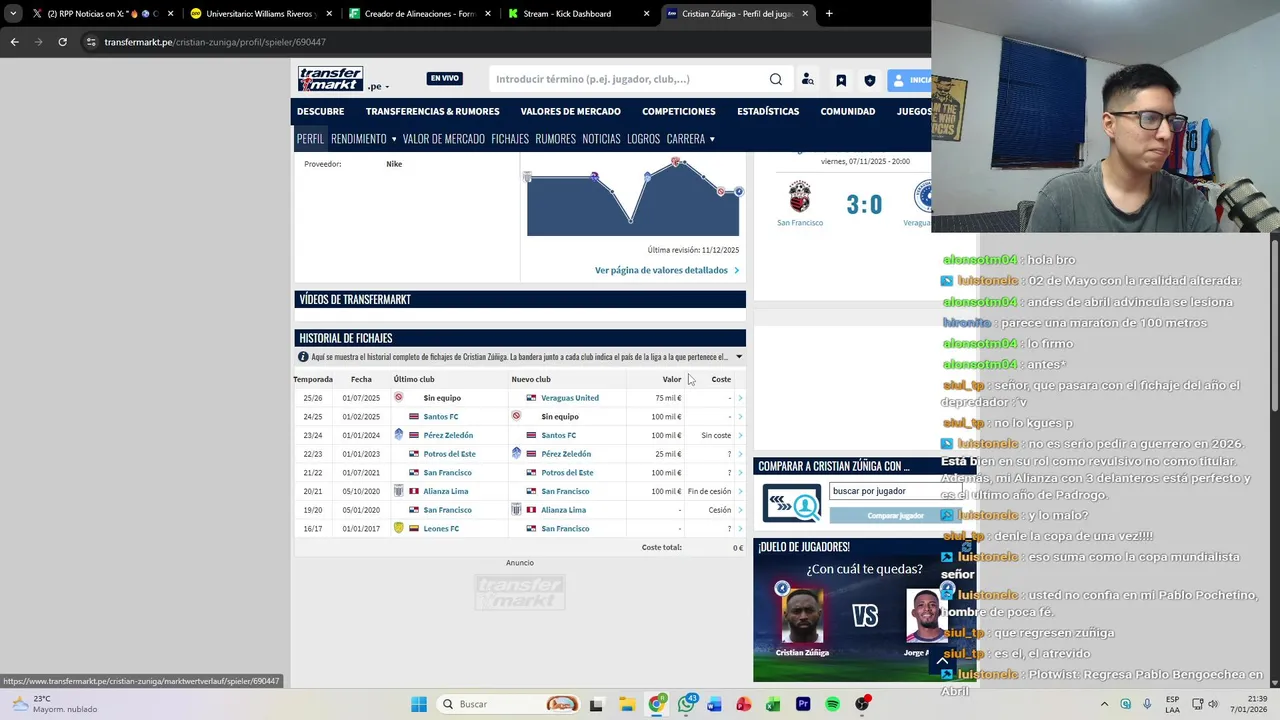
Task: Open File Explorer from taskbar
Action: pos(626,704)
